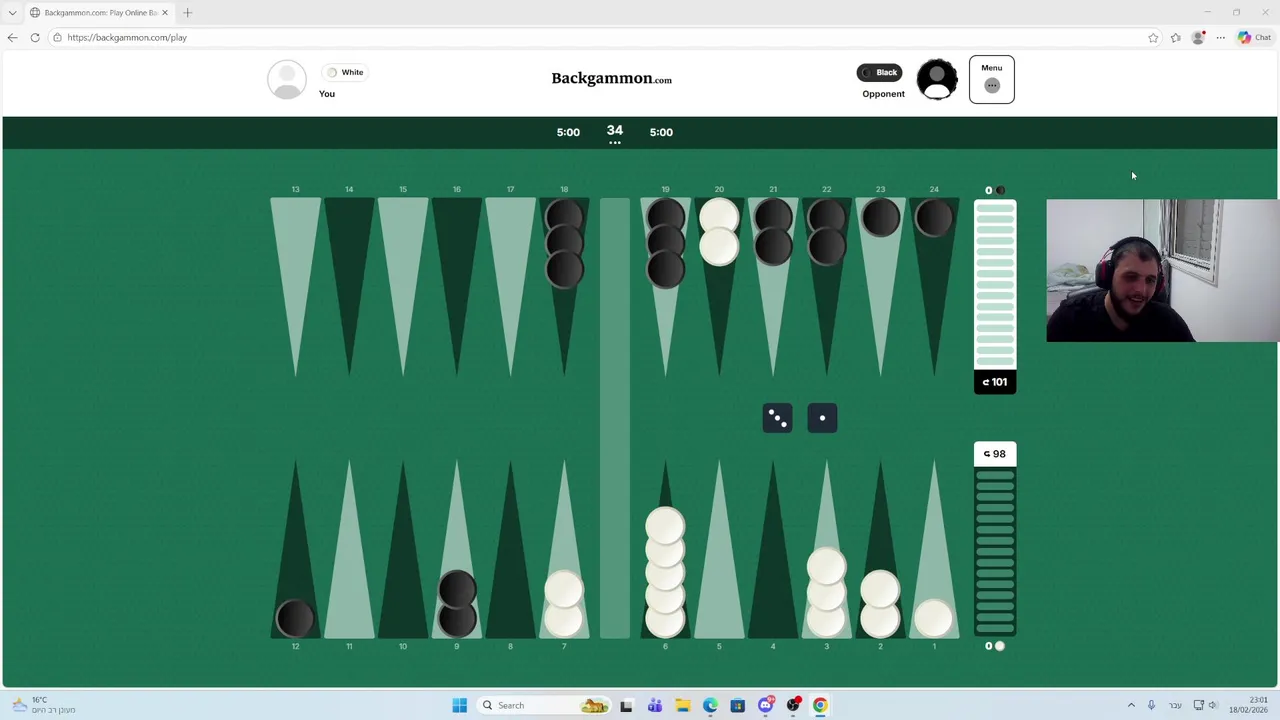Click the opponent's black avatar
This screenshot has width=1280, height=720.
pyautogui.click(x=937, y=80)
